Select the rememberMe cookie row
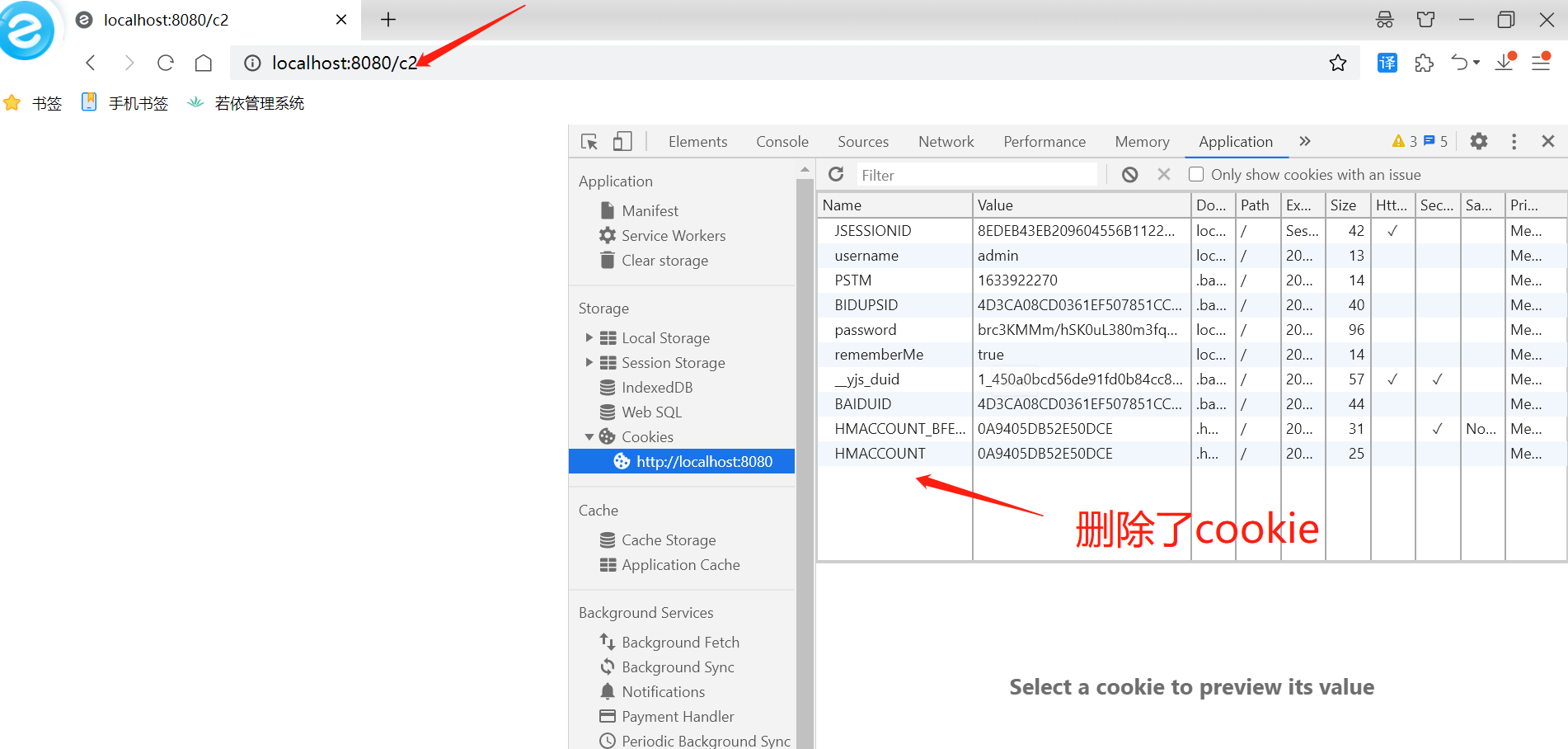The height and width of the screenshot is (749, 1568). (1192, 355)
